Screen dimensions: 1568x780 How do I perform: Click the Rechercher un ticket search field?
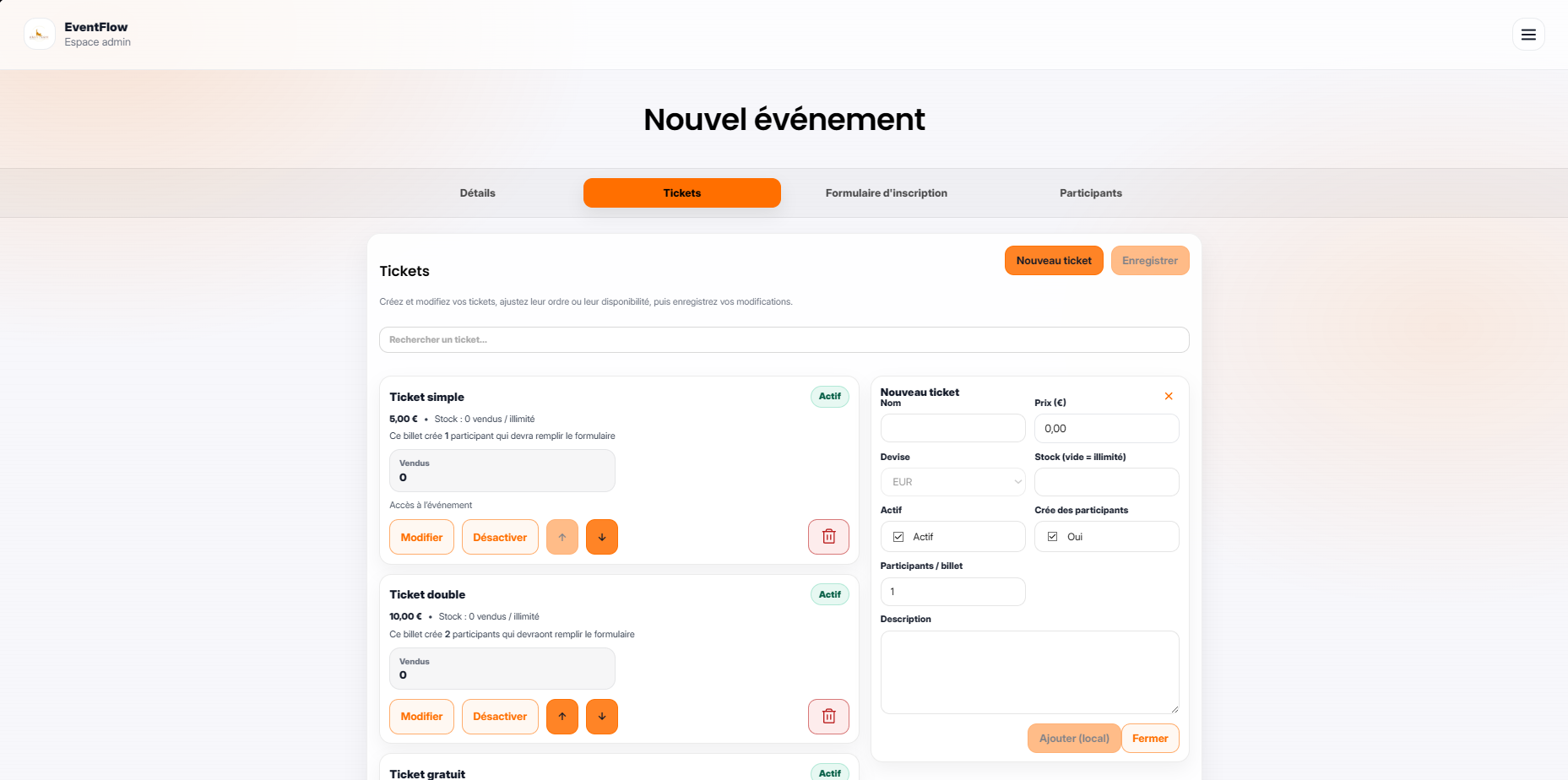tap(784, 339)
